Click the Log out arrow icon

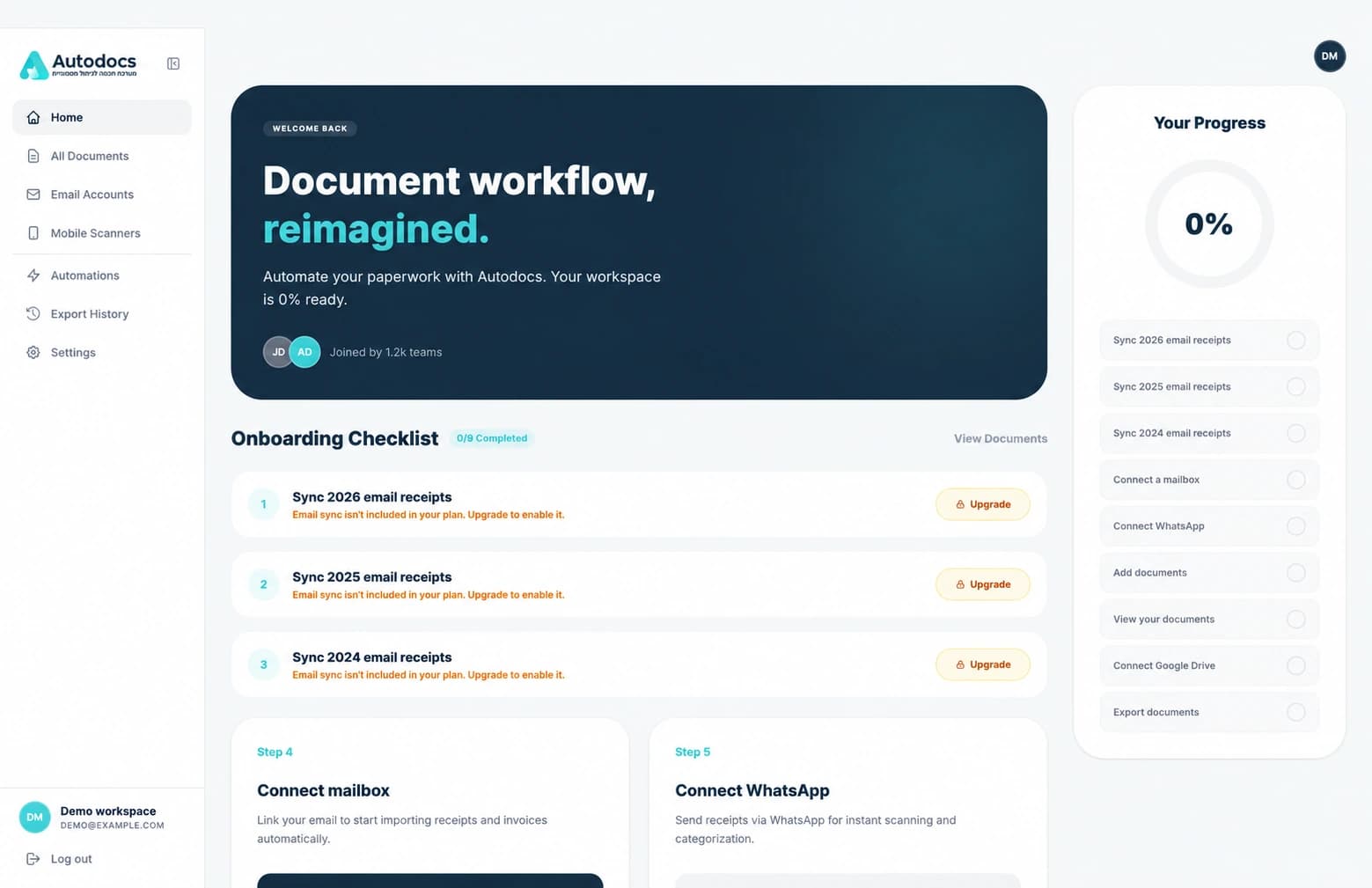(x=33, y=859)
